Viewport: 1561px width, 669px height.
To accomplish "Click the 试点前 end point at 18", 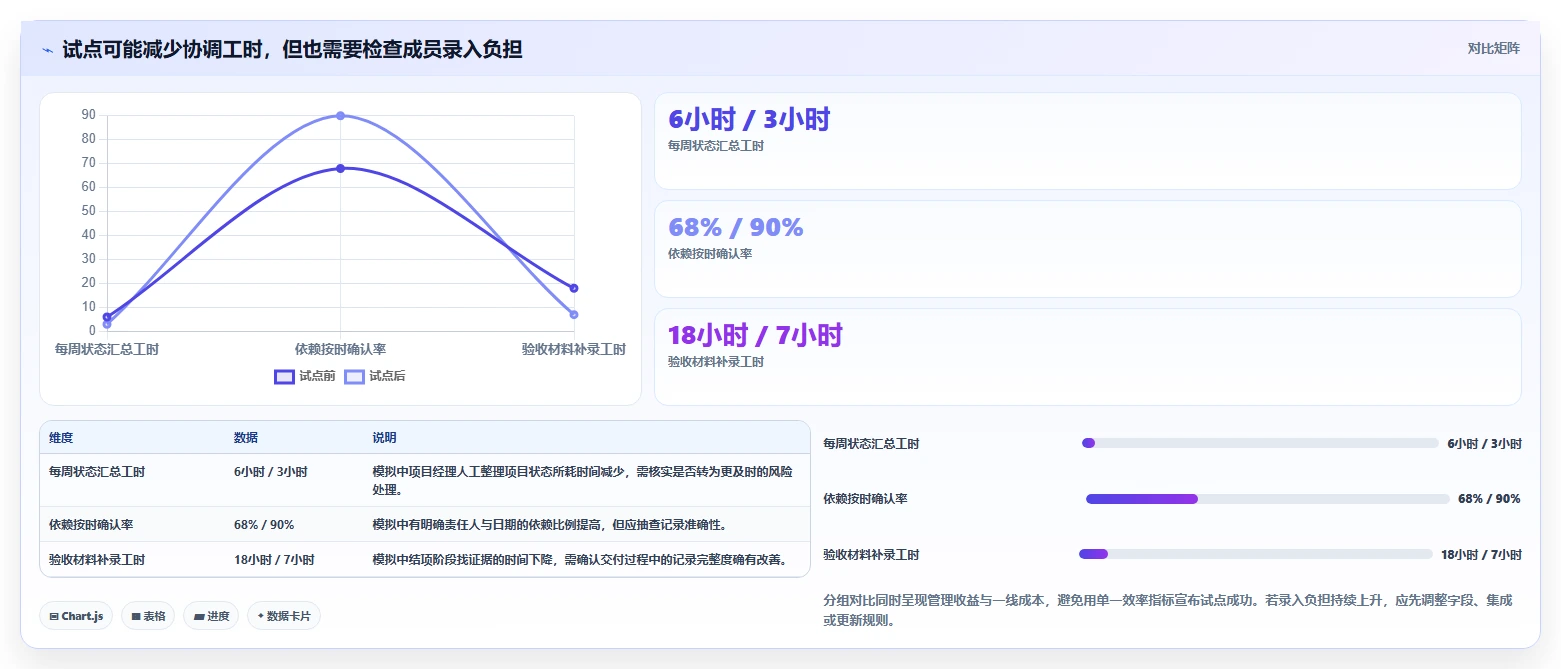I will 574,288.
